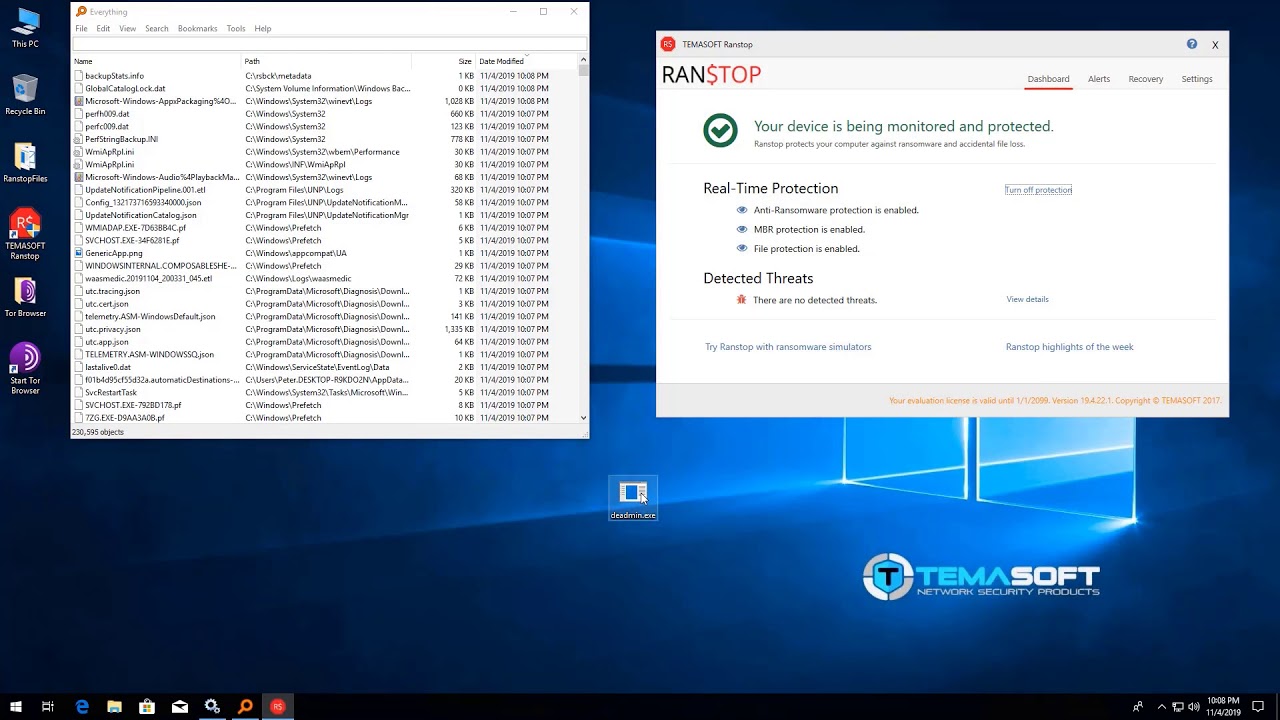Image resolution: width=1280 pixels, height=720 pixels.
Task: Open Edit menu in Everything
Action: [x=103, y=28]
